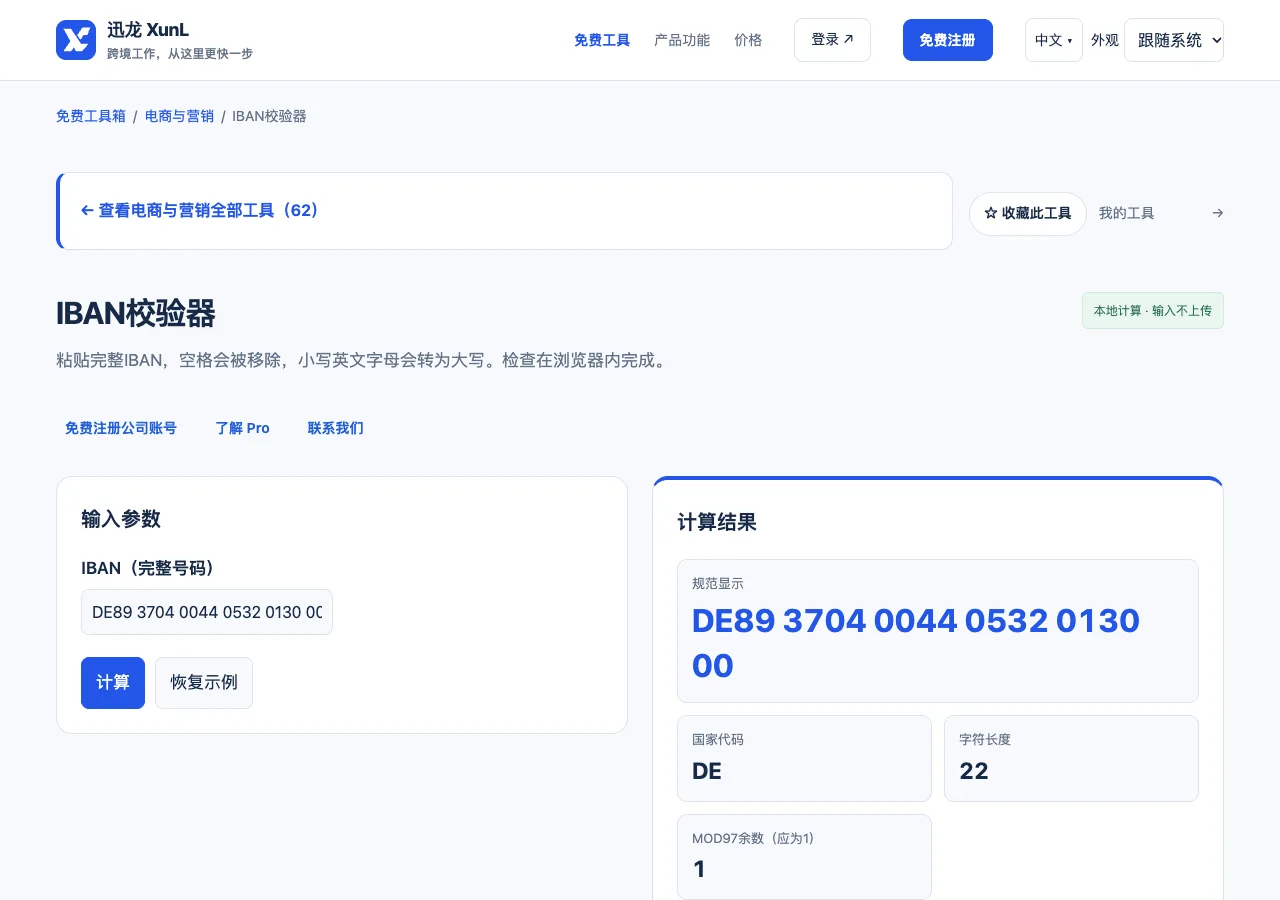Open 了解 Pro link
Screen dimensions: 1280x900
pos(243,428)
